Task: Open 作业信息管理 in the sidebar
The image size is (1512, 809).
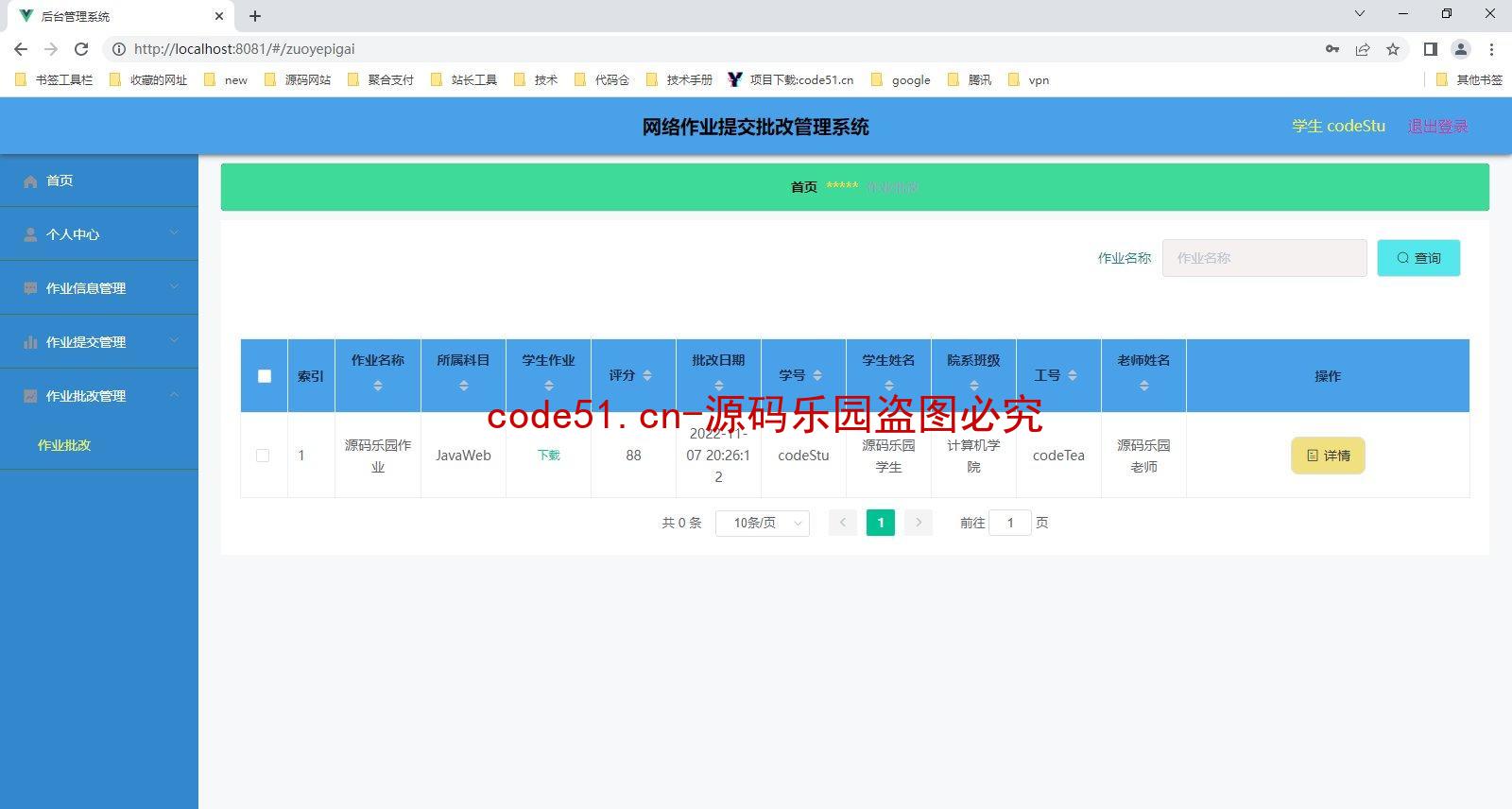Action: (99, 288)
